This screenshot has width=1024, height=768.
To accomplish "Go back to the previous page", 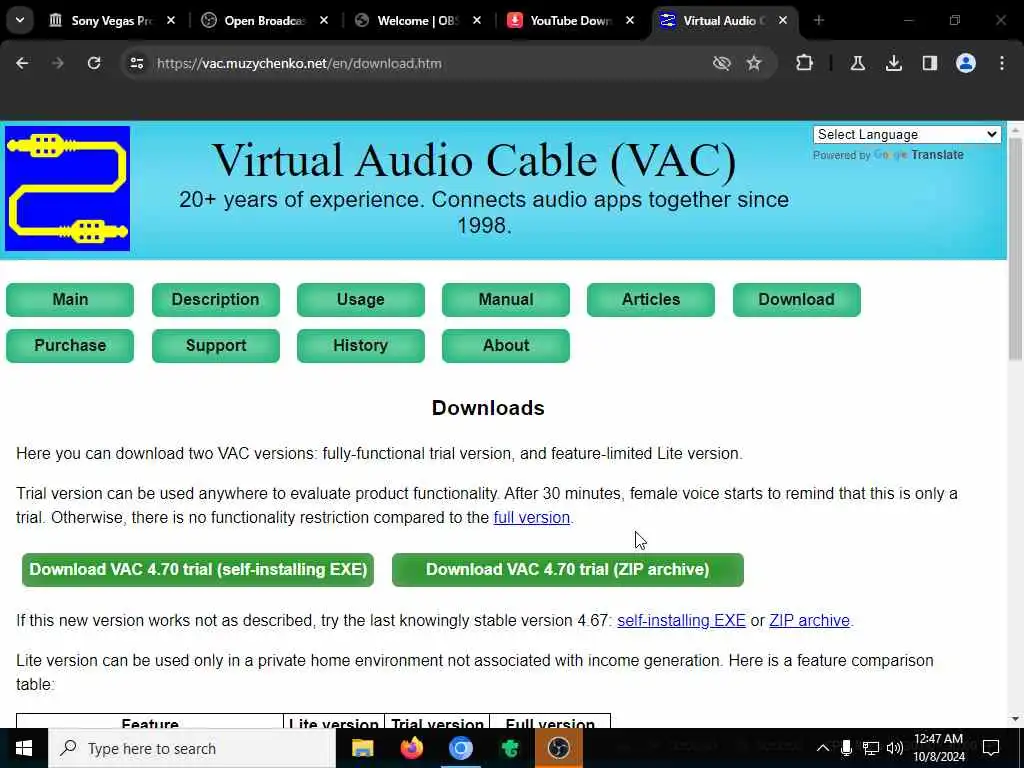I will coord(22,63).
